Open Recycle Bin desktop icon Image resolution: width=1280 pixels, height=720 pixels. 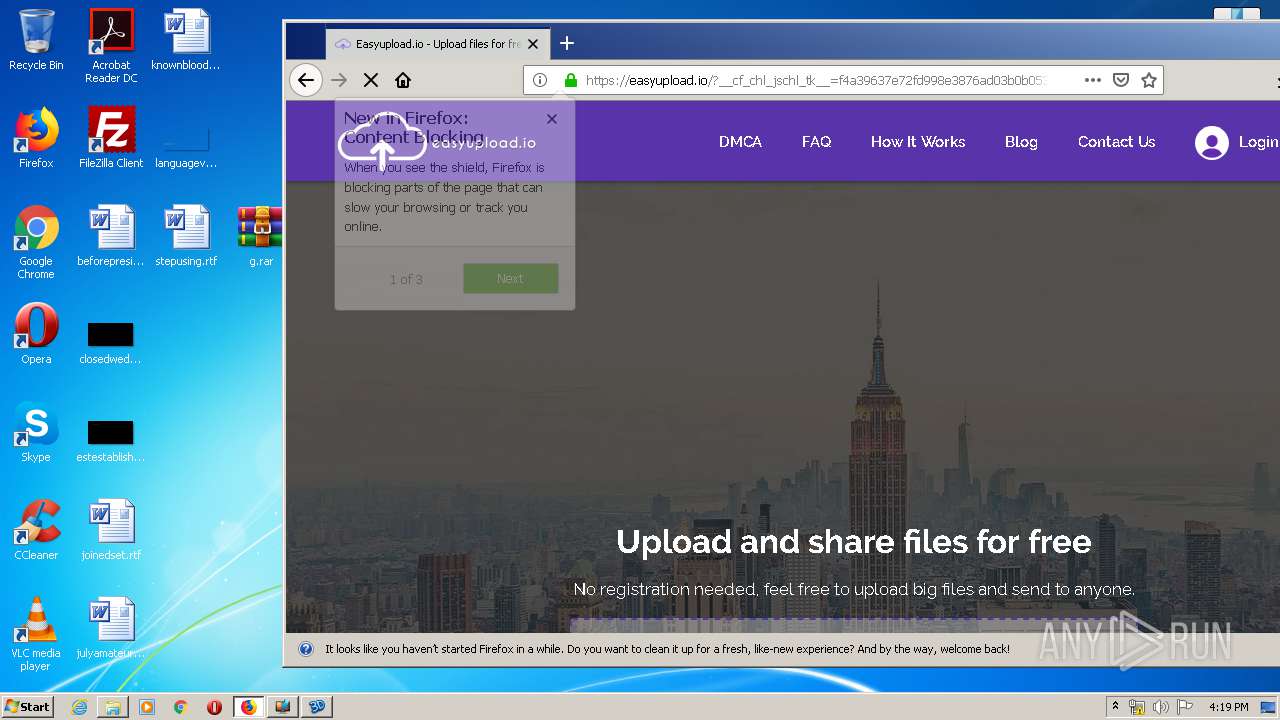(36, 40)
